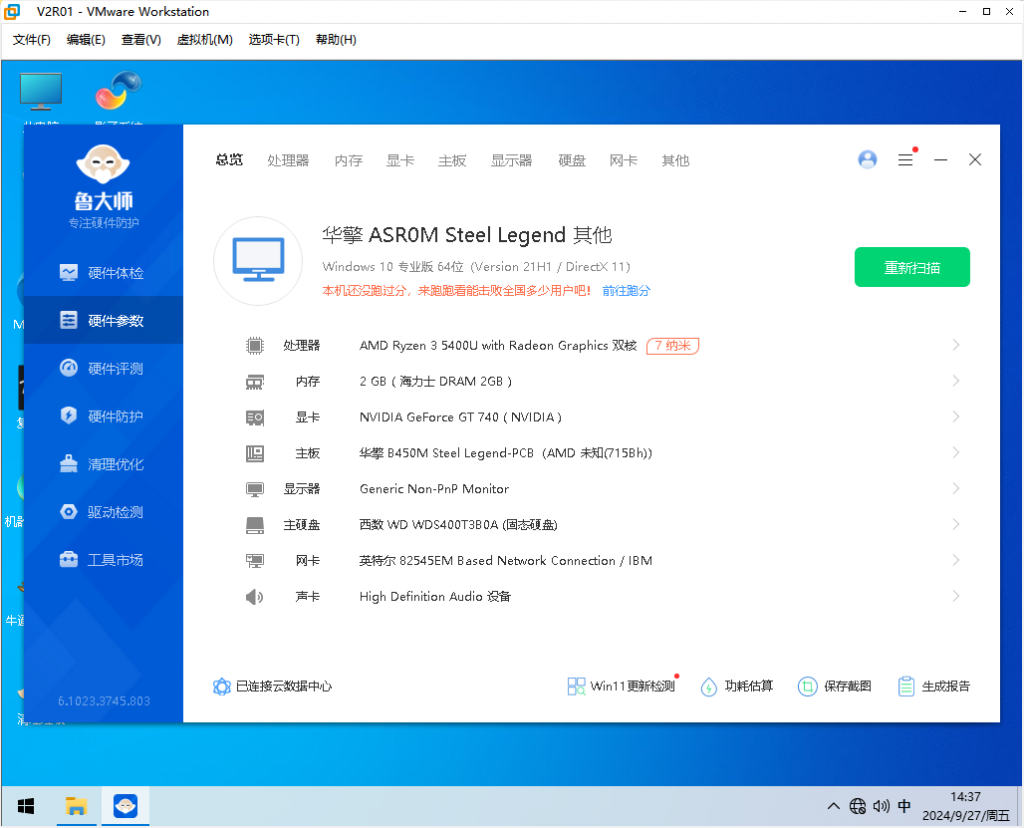The image size is (1024, 828).
Task: Open VMware 文件(F) menu
Action: tap(31, 40)
